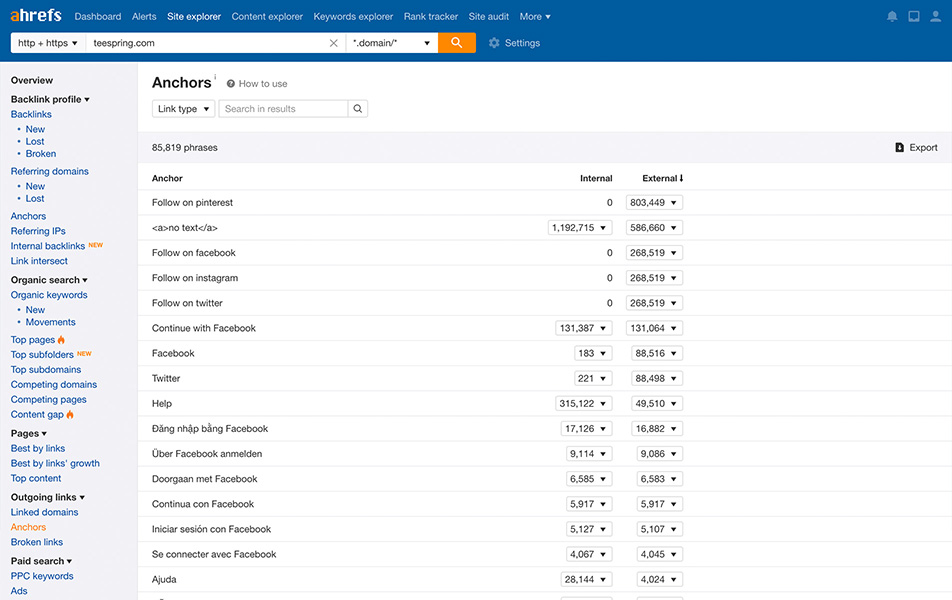Open the Settings gear
Viewport: 952px width, 600px height.
[494, 43]
